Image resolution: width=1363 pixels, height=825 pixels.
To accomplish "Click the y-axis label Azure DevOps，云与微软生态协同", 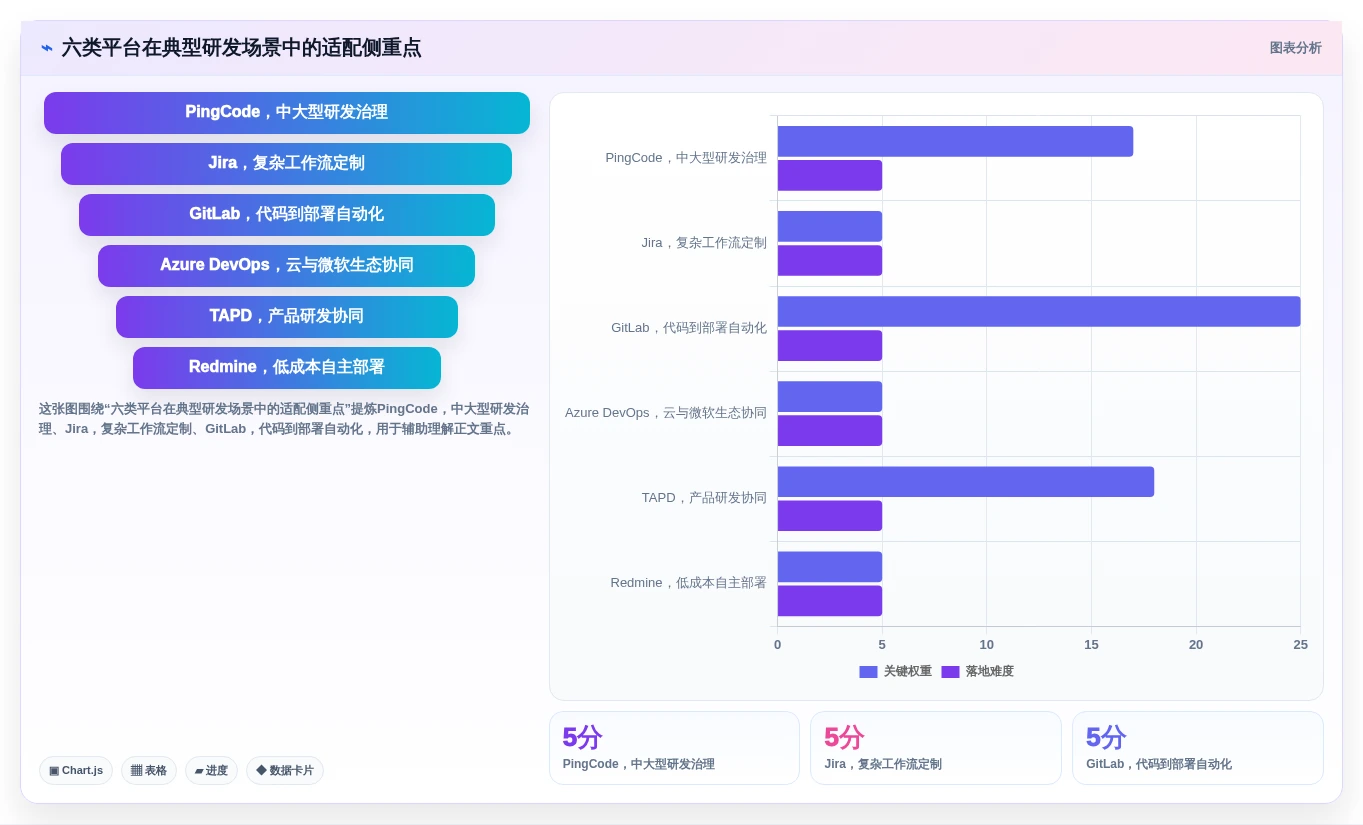I will coord(666,413).
